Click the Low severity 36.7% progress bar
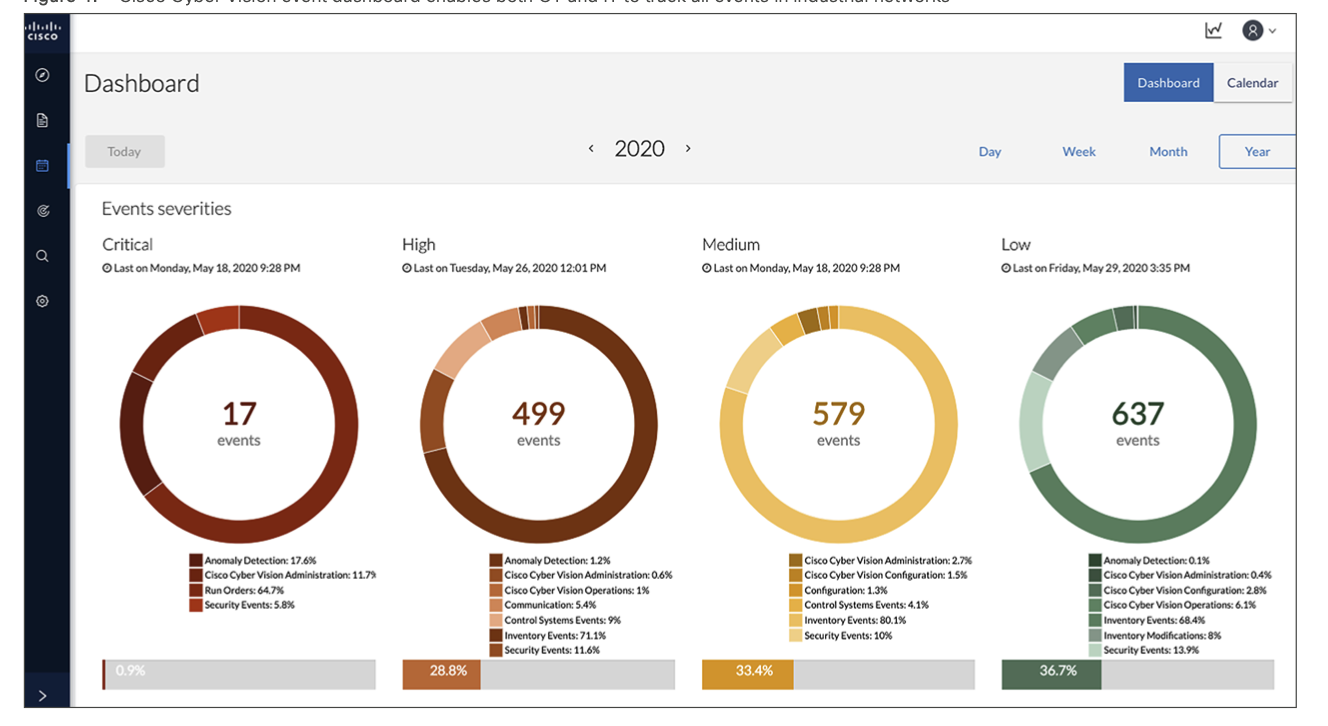 [1137, 674]
